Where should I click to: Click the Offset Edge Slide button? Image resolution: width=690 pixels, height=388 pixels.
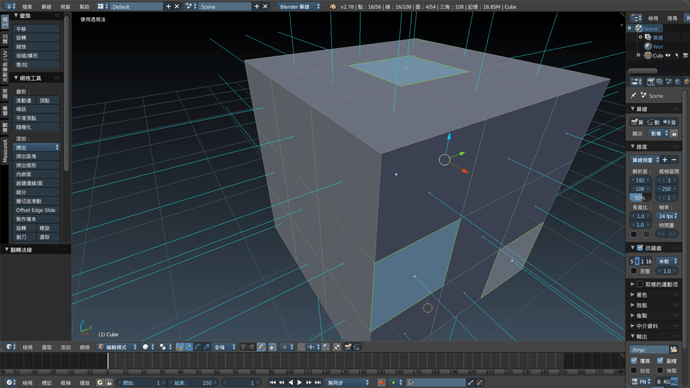point(36,210)
